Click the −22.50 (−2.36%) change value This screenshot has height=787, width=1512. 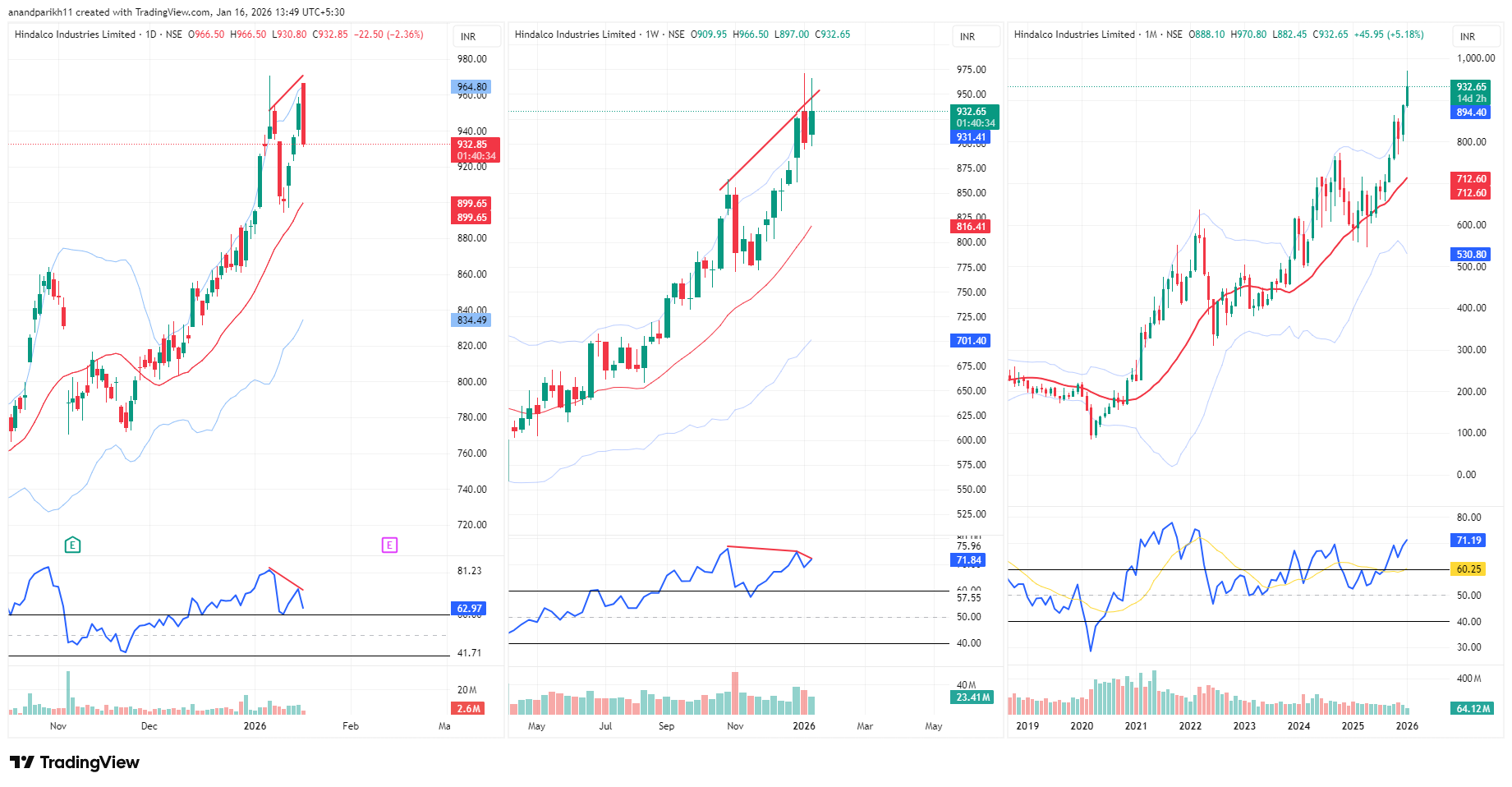click(389, 35)
